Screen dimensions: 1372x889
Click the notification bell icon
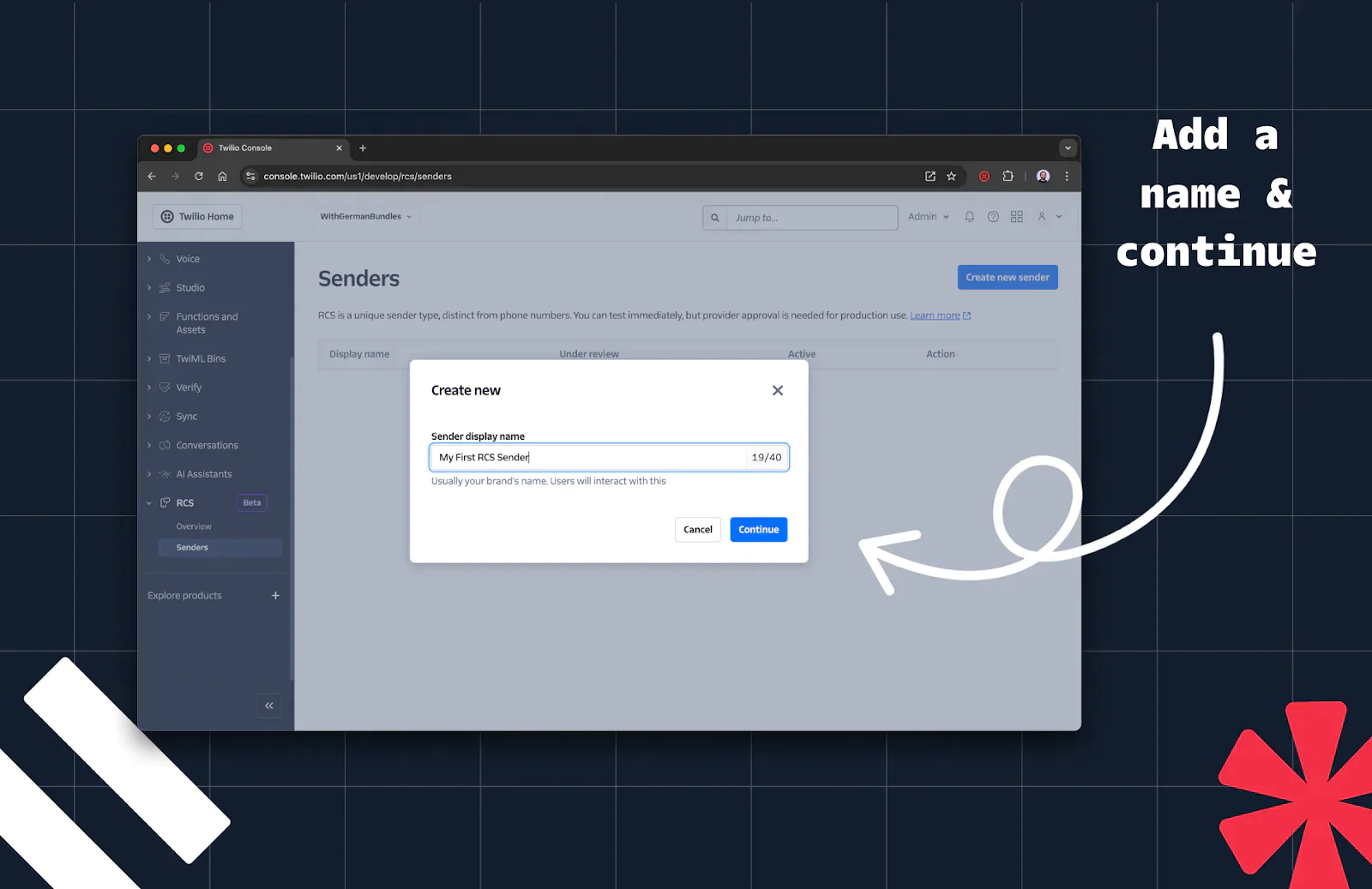coord(969,217)
